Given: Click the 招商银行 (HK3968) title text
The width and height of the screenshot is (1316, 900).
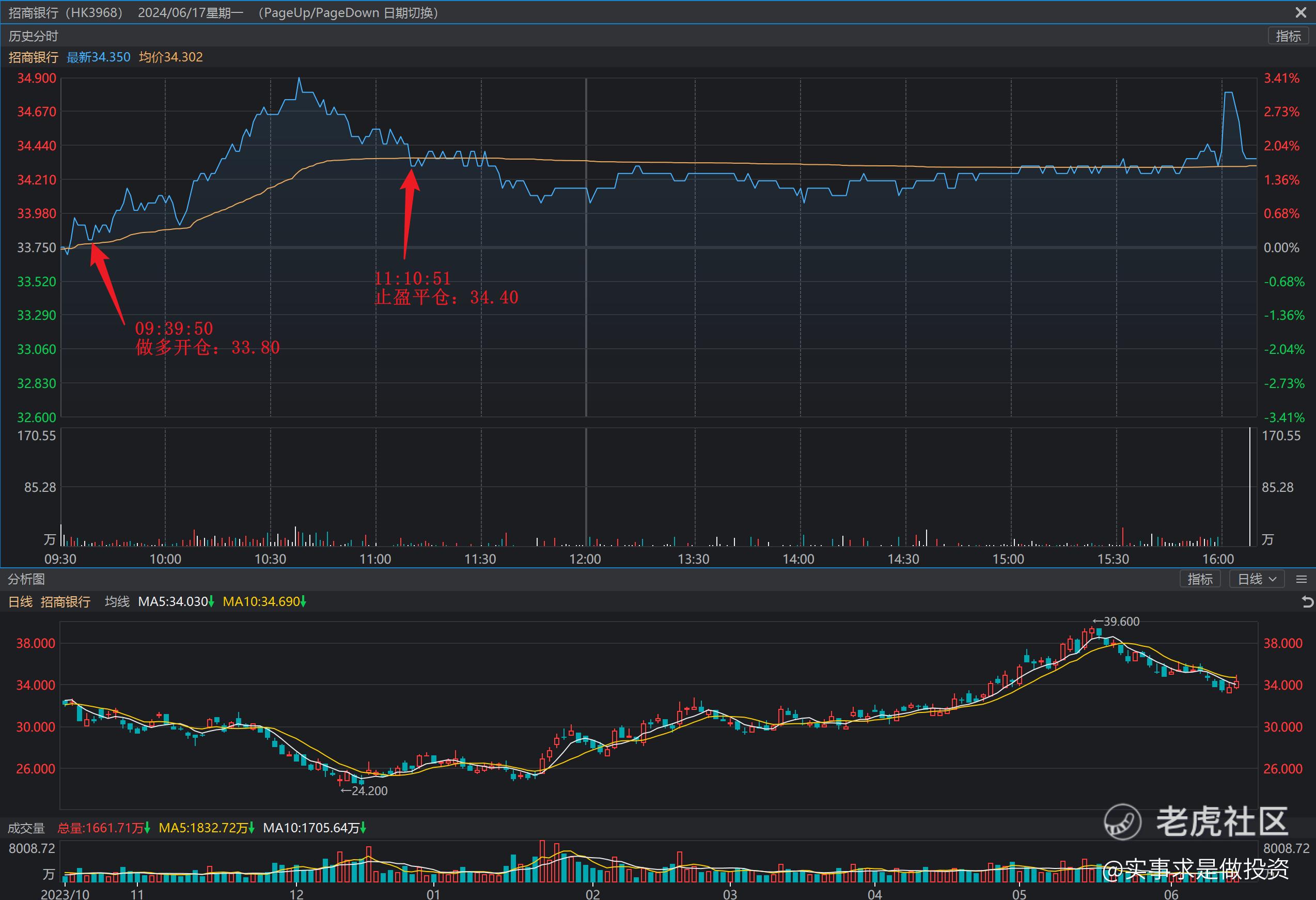Looking at the screenshot, I should (x=66, y=12).
